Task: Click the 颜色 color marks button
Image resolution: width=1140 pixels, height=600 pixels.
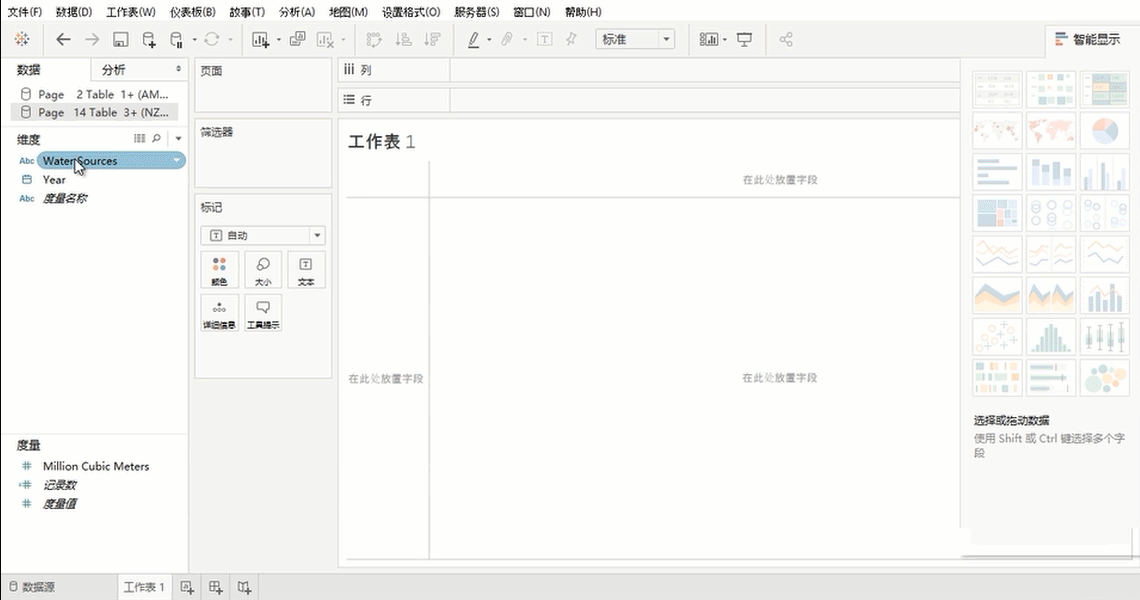Action: point(219,270)
